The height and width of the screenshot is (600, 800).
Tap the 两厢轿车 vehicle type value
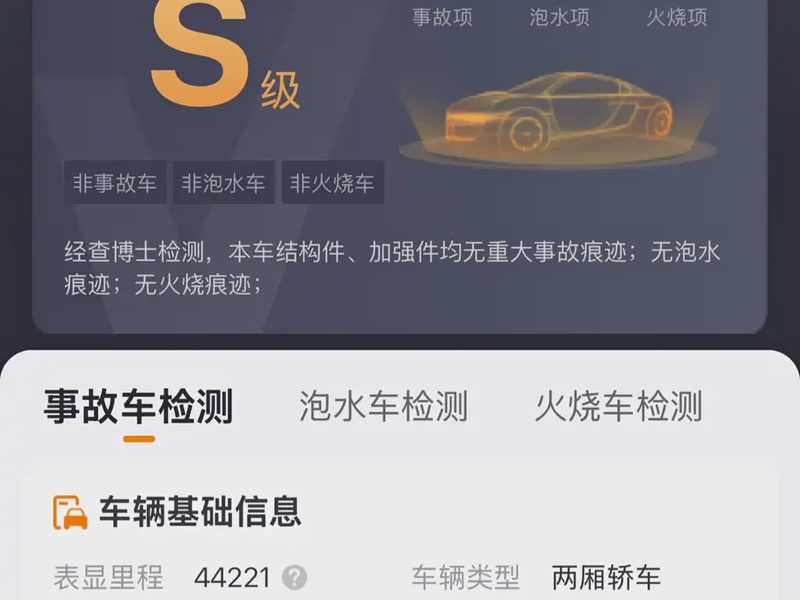click(x=606, y=578)
